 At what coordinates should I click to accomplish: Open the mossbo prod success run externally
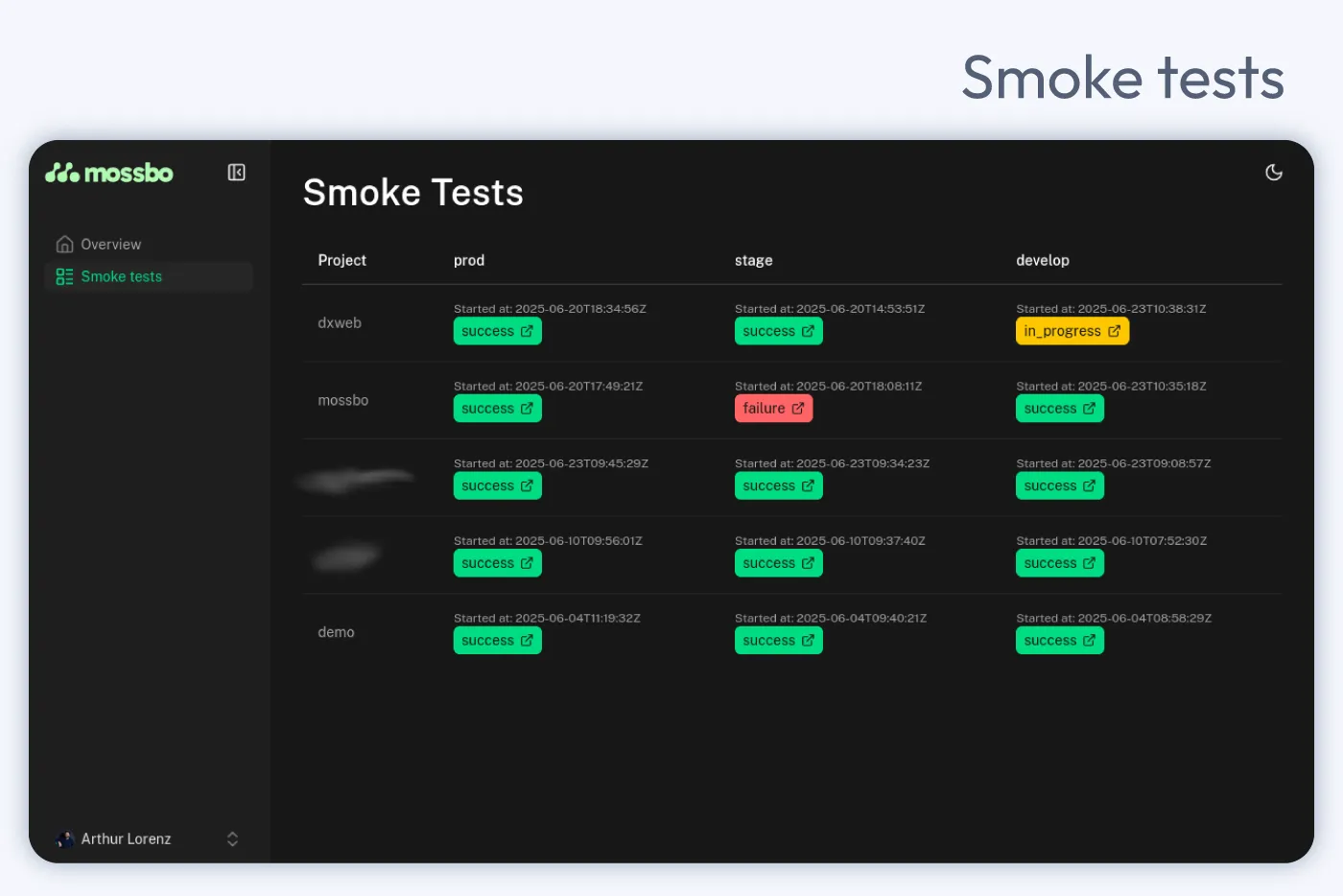click(x=497, y=408)
